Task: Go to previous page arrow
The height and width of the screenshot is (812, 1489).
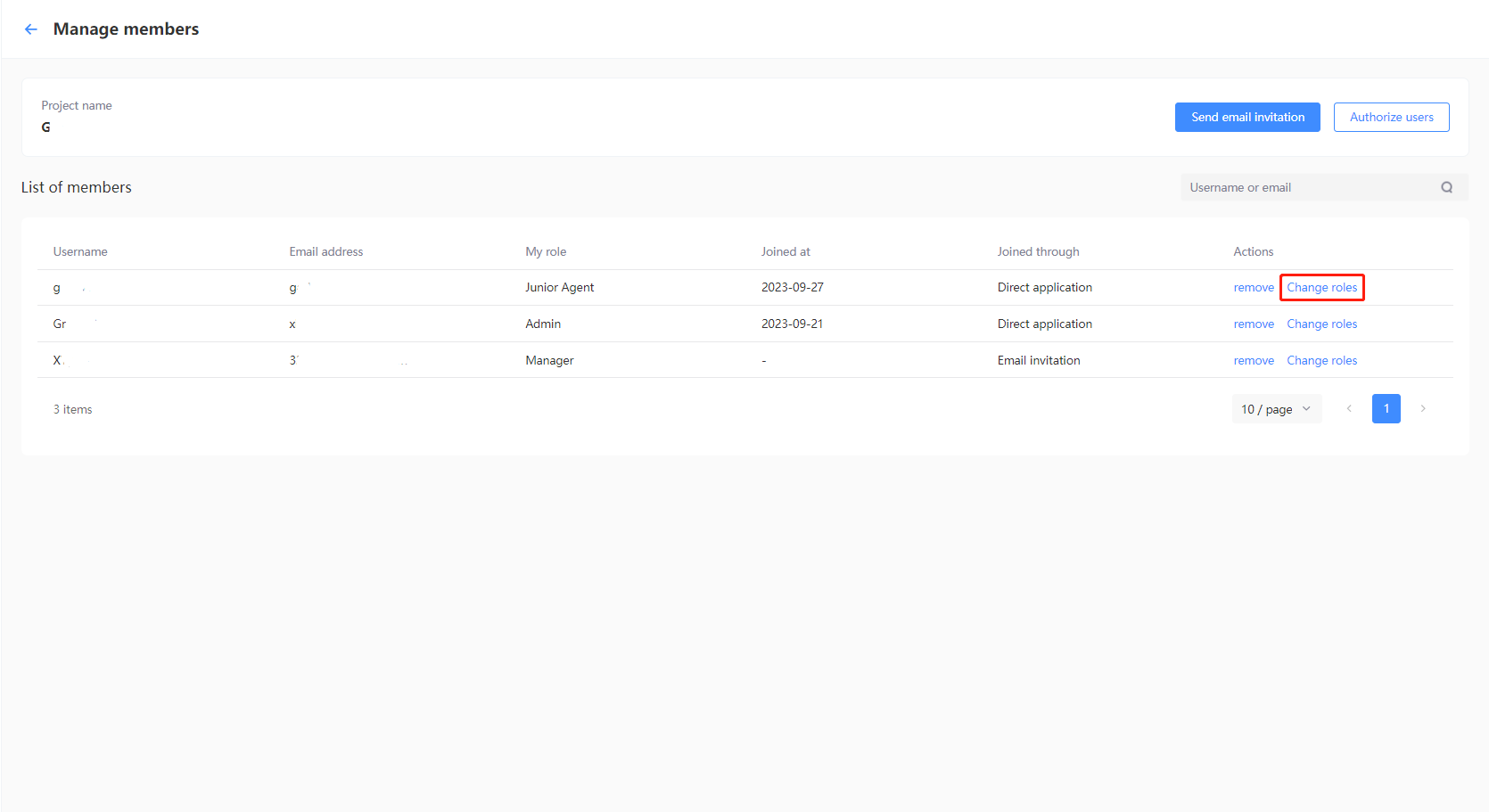Action: 1349,409
